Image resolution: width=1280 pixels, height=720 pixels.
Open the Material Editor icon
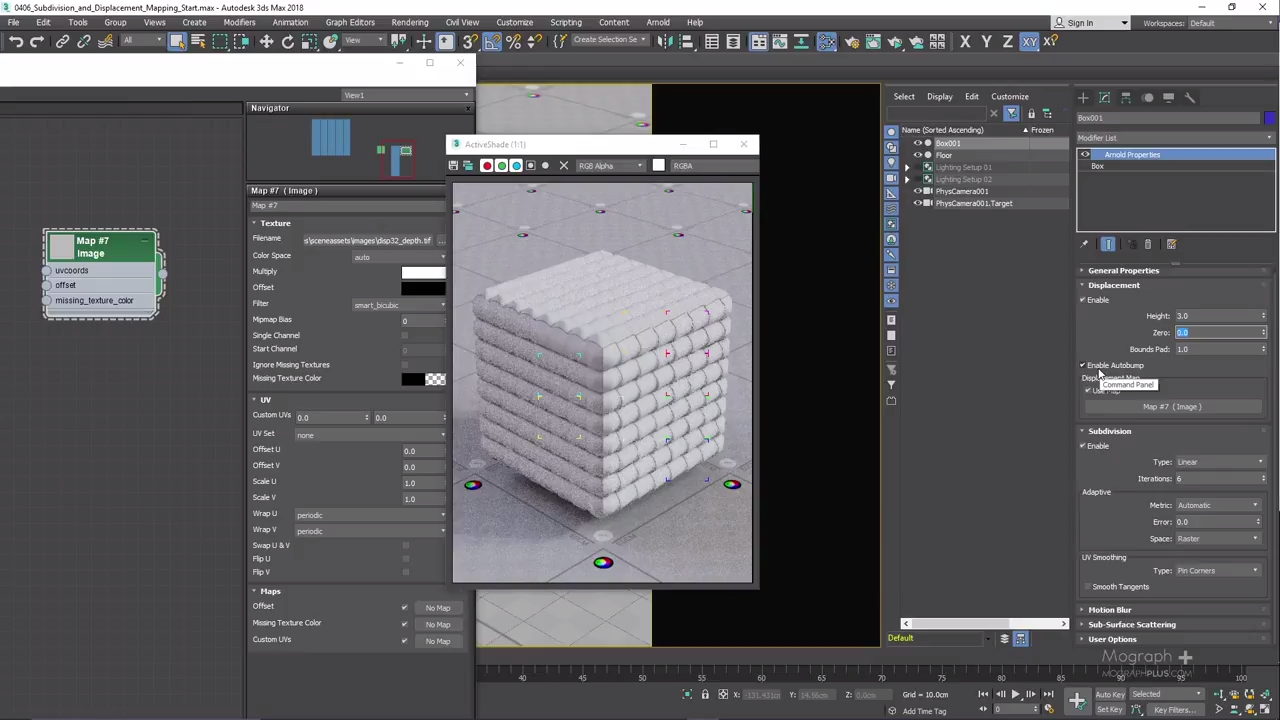click(x=826, y=41)
